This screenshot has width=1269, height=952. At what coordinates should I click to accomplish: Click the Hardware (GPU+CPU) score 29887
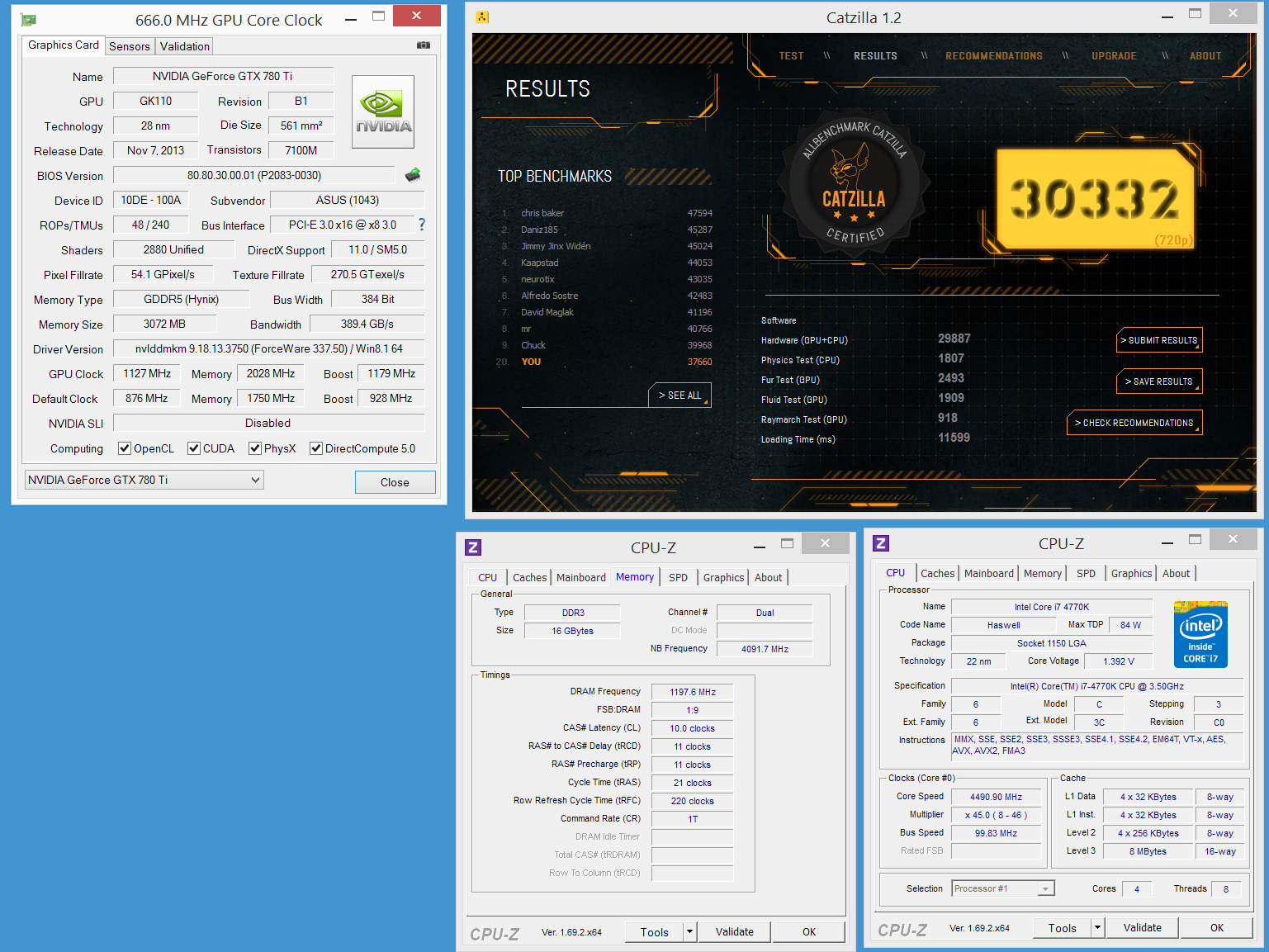pos(954,339)
